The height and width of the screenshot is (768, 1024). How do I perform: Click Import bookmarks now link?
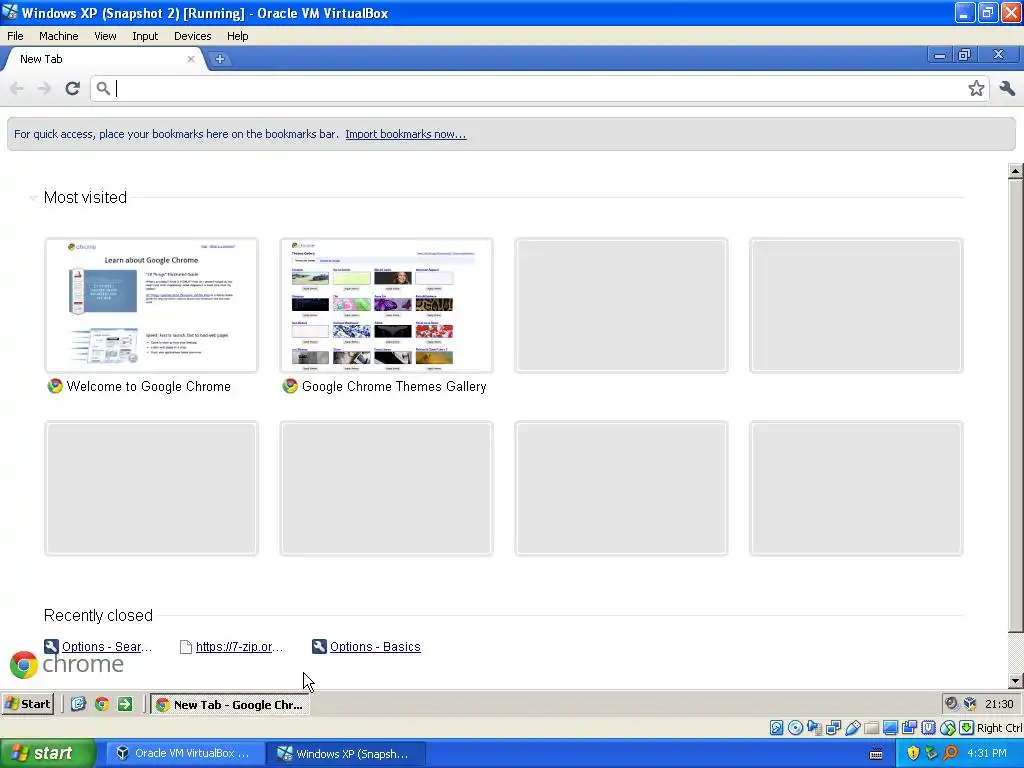pos(406,134)
